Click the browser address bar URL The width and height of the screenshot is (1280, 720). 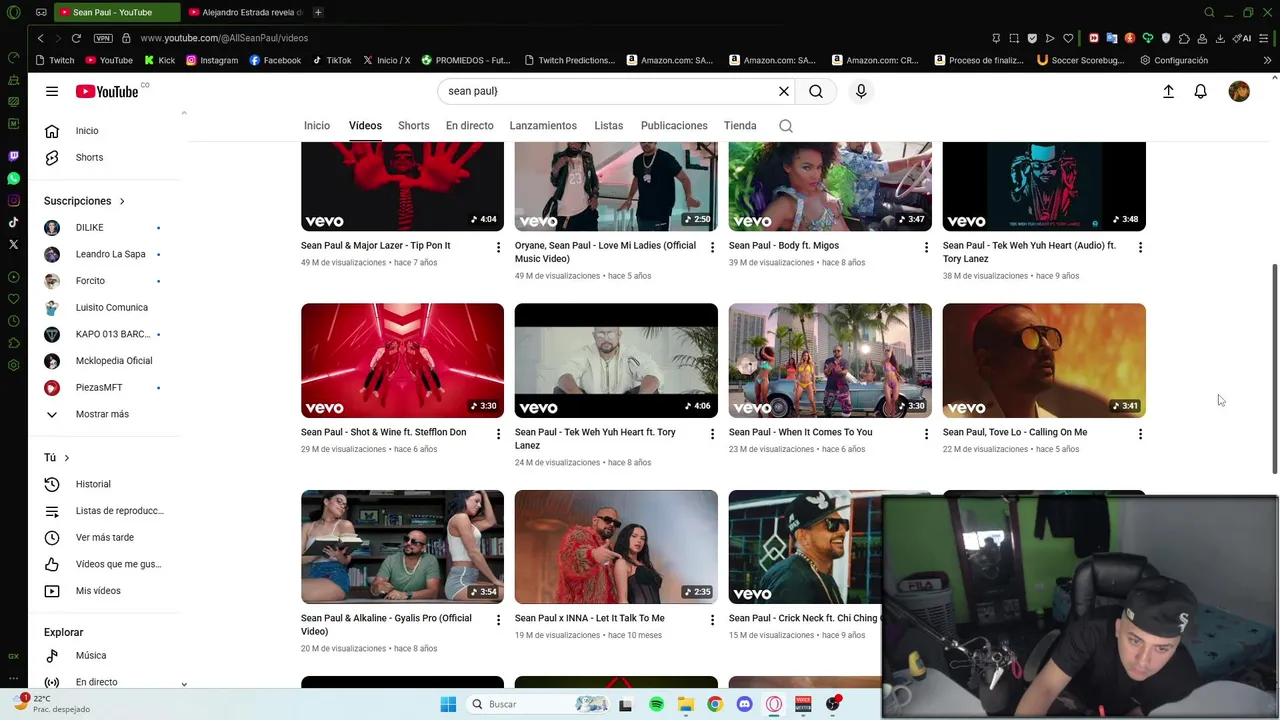[224, 38]
